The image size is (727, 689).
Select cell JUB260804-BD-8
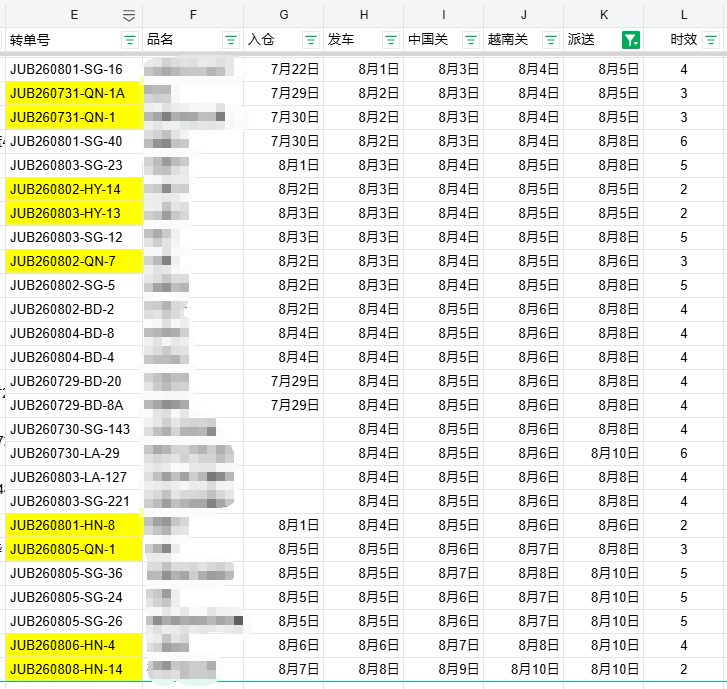74,333
